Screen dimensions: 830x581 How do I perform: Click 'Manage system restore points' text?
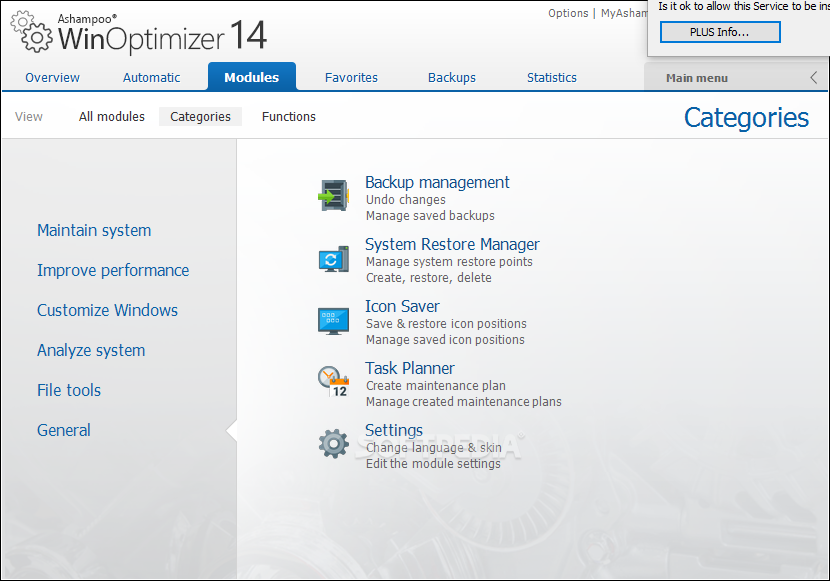point(449,262)
